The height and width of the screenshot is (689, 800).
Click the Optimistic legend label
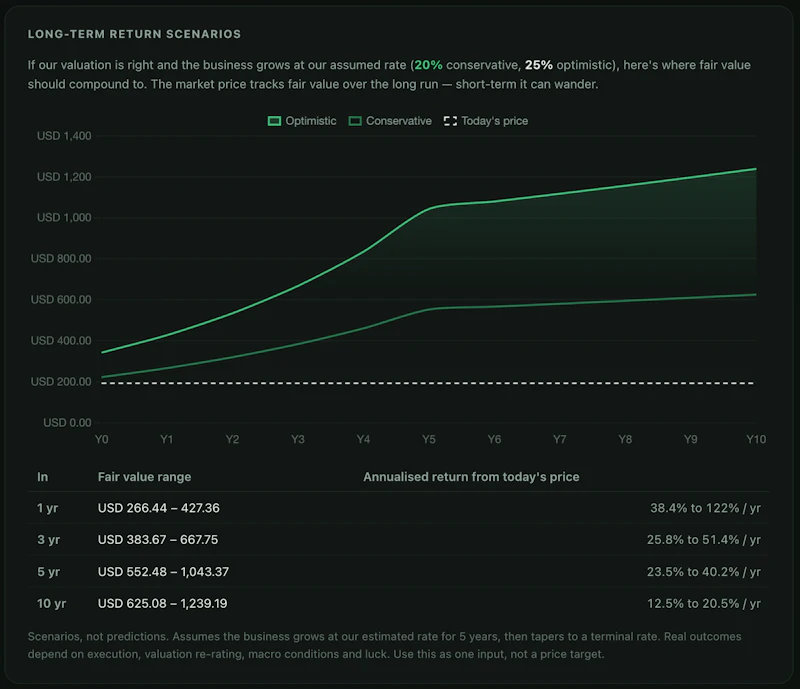click(x=310, y=121)
